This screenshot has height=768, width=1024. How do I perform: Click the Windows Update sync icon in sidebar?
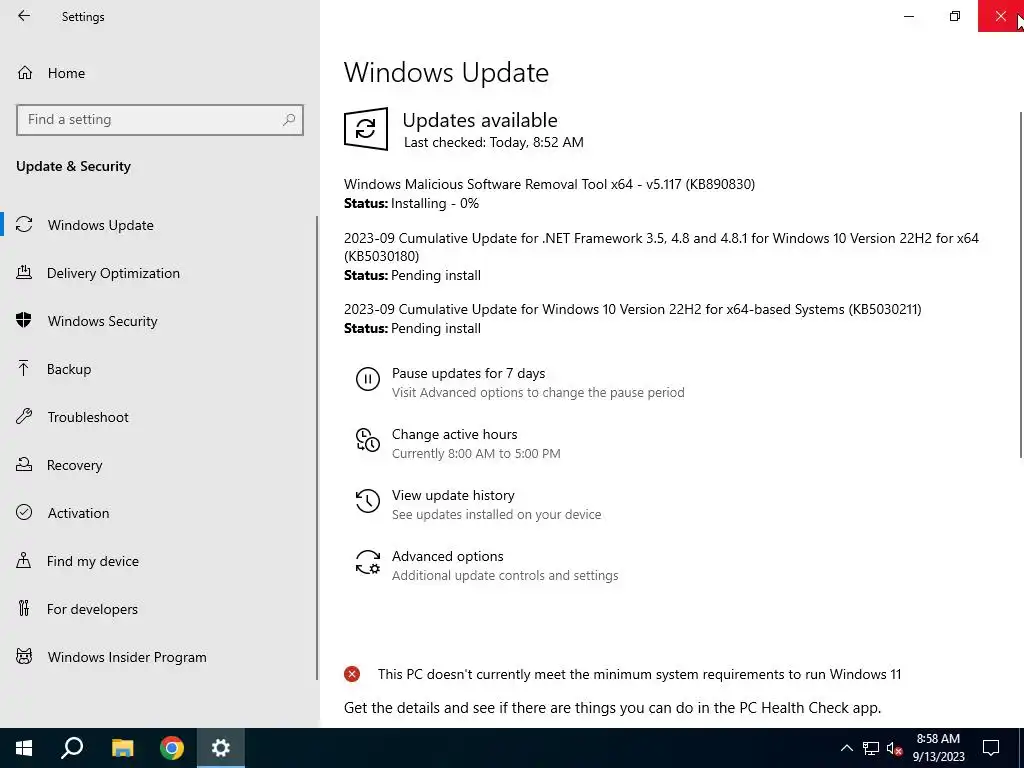24,225
